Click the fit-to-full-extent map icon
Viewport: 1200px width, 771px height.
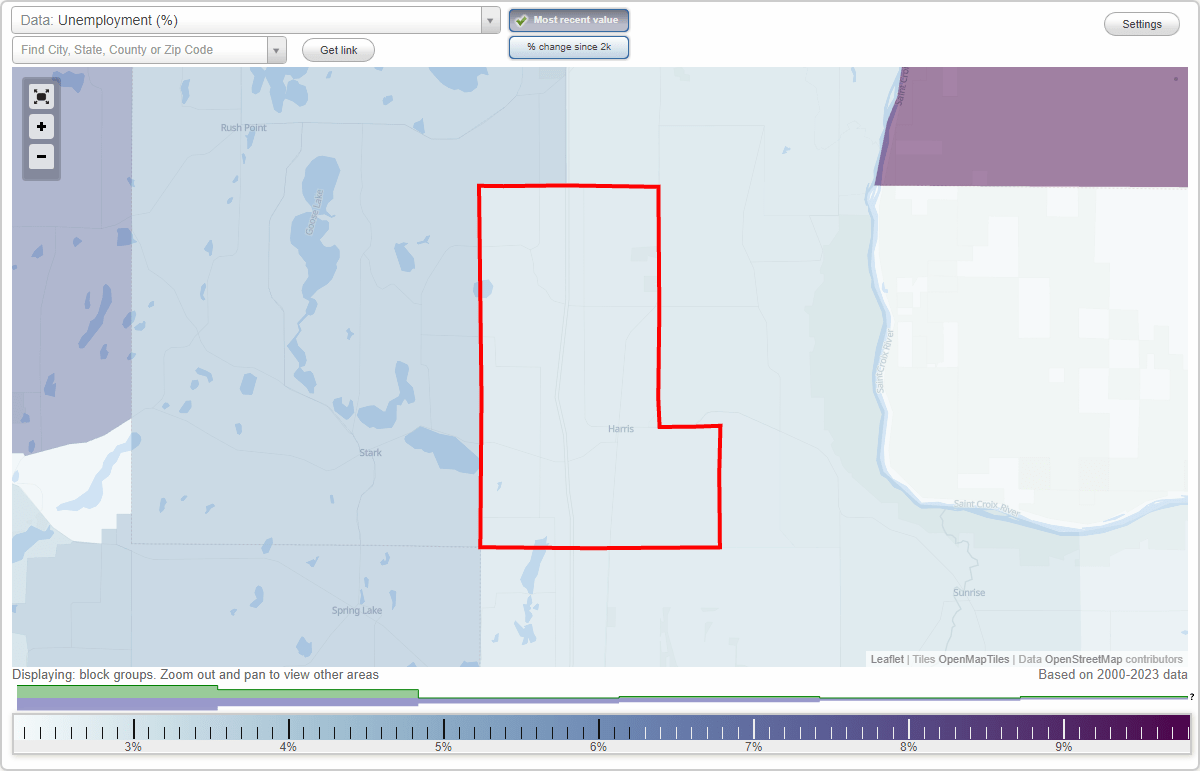(x=41, y=97)
